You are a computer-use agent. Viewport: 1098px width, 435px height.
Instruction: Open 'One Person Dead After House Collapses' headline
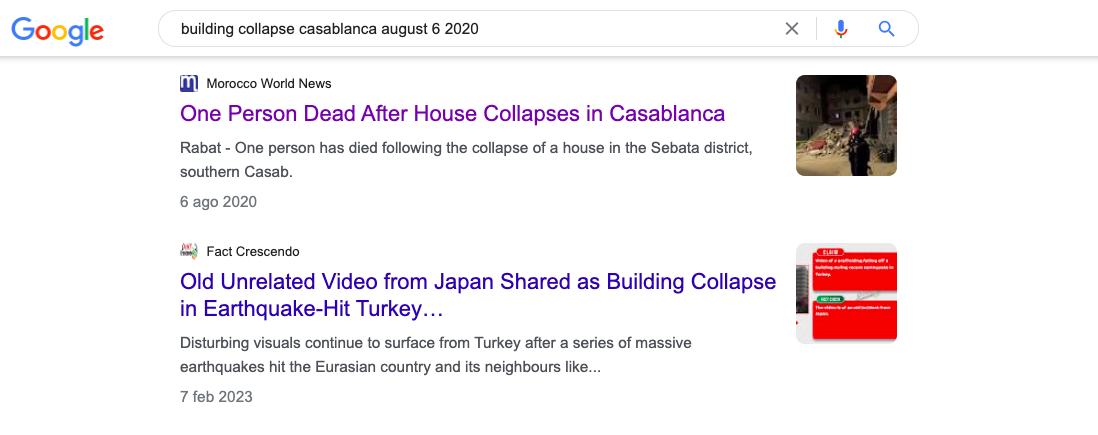[x=452, y=113]
